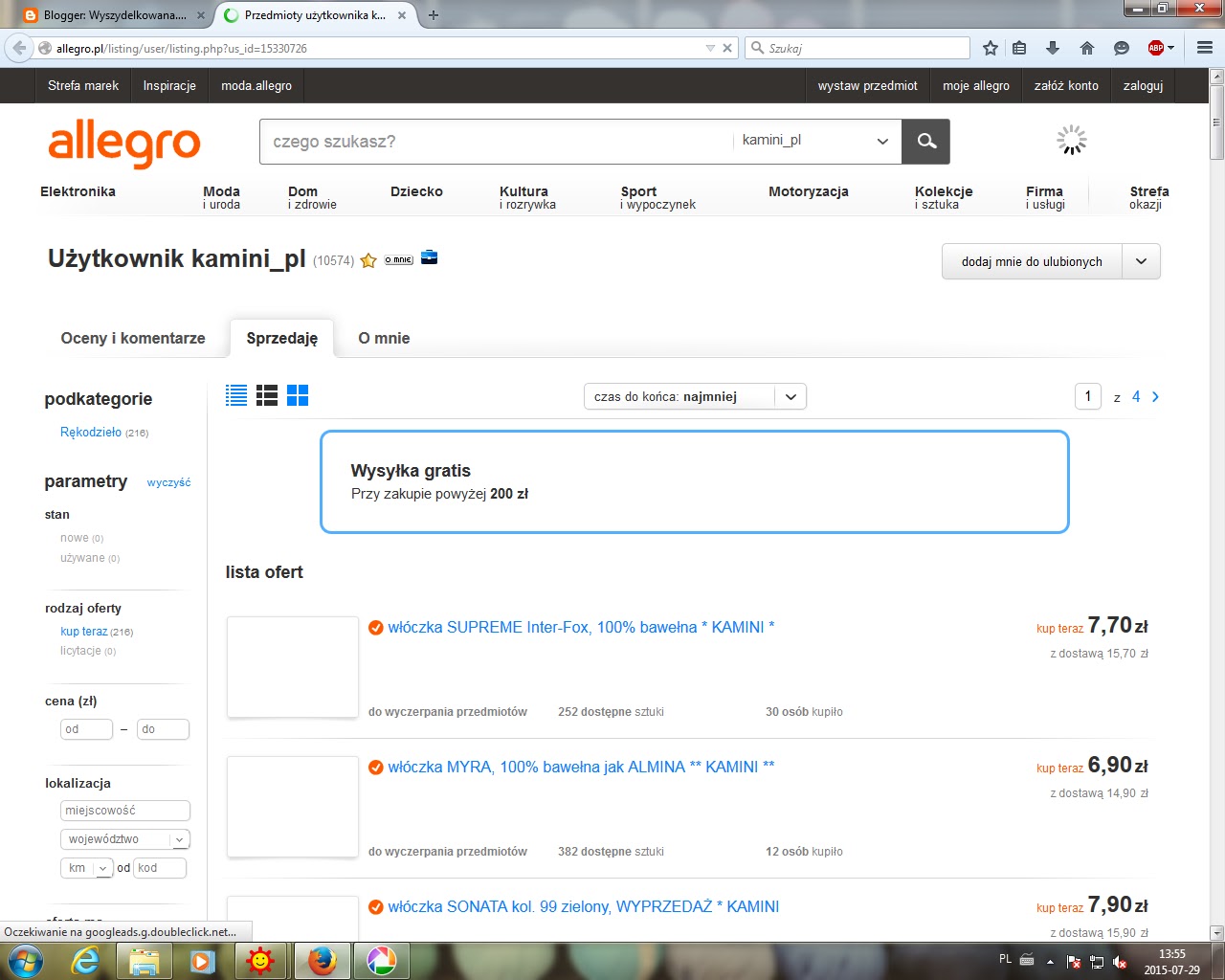Open Firefox hamburger menu
This screenshot has height=980, width=1225.
click(1205, 48)
